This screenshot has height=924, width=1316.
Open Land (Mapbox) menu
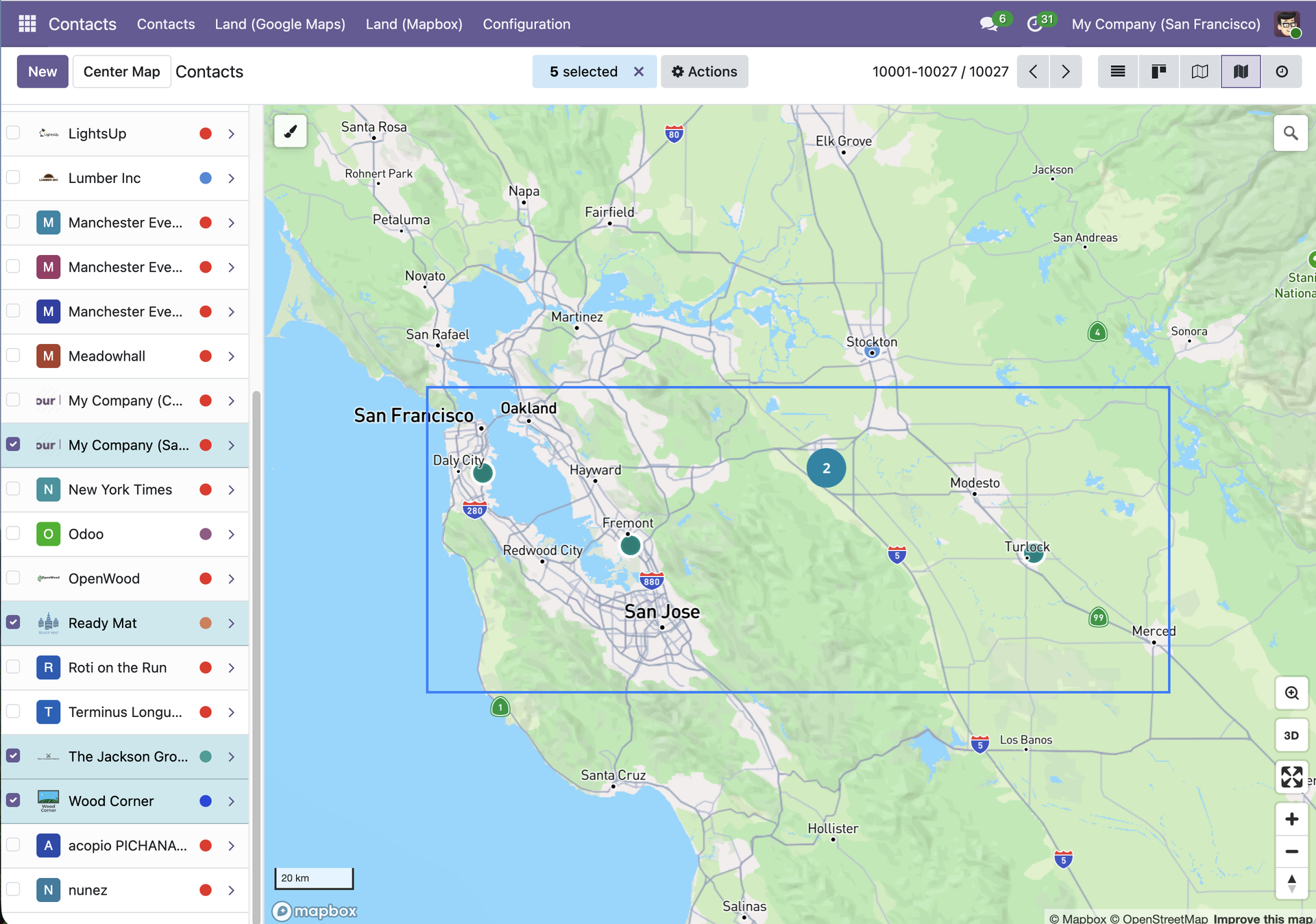[414, 24]
